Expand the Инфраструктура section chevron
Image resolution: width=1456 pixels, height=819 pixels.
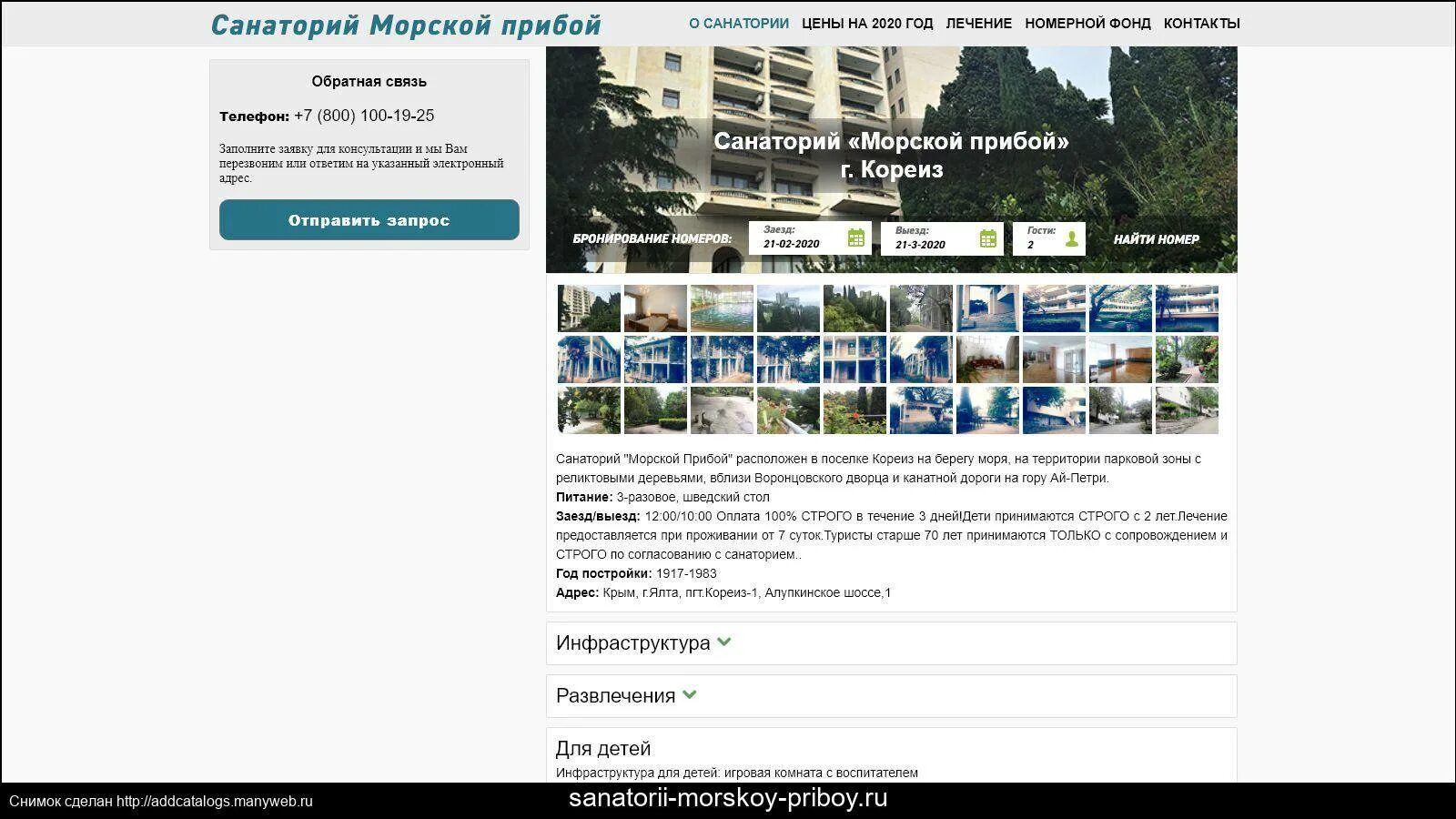point(724,642)
